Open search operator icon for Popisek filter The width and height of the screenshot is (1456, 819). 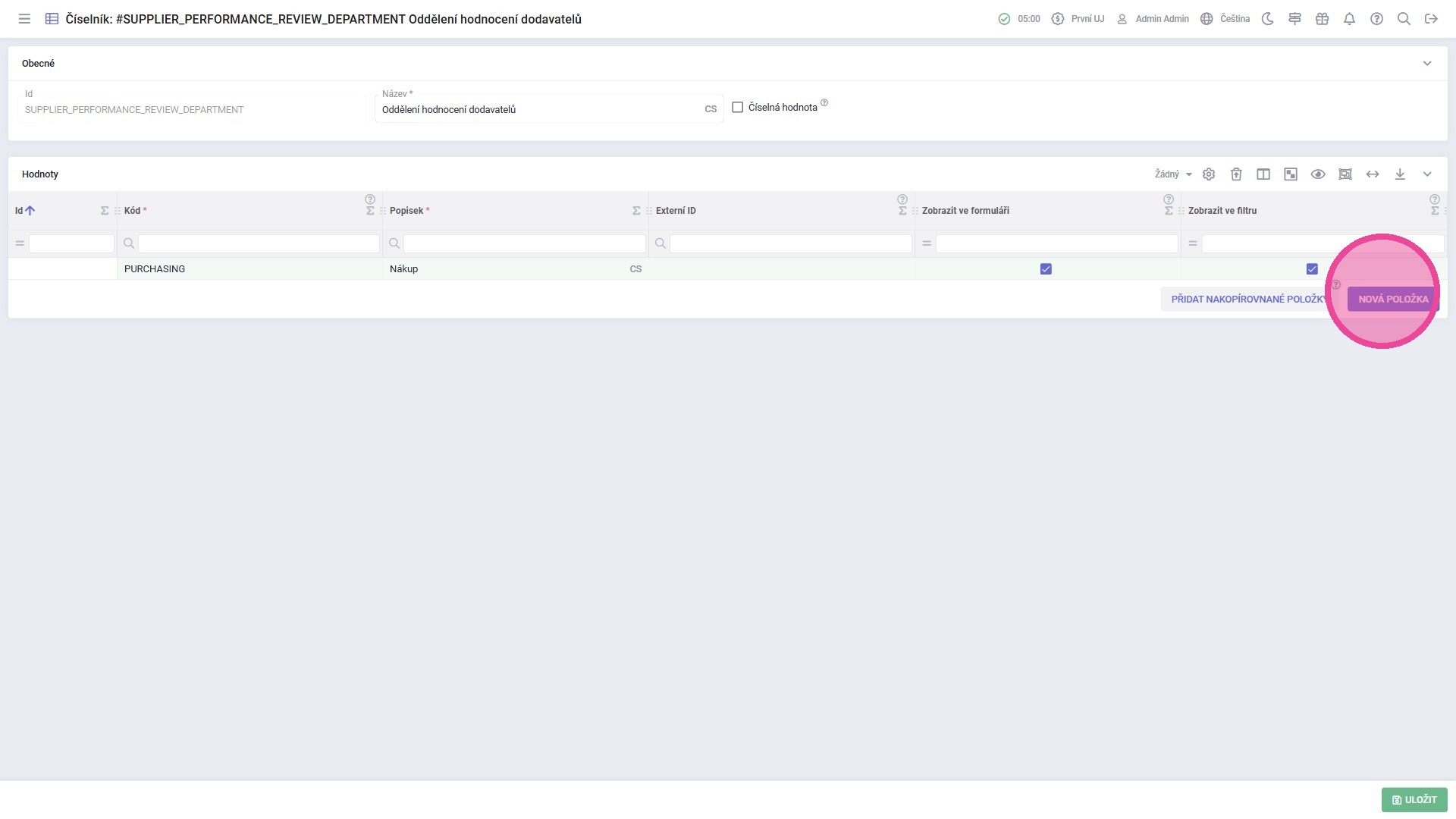(x=394, y=243)
